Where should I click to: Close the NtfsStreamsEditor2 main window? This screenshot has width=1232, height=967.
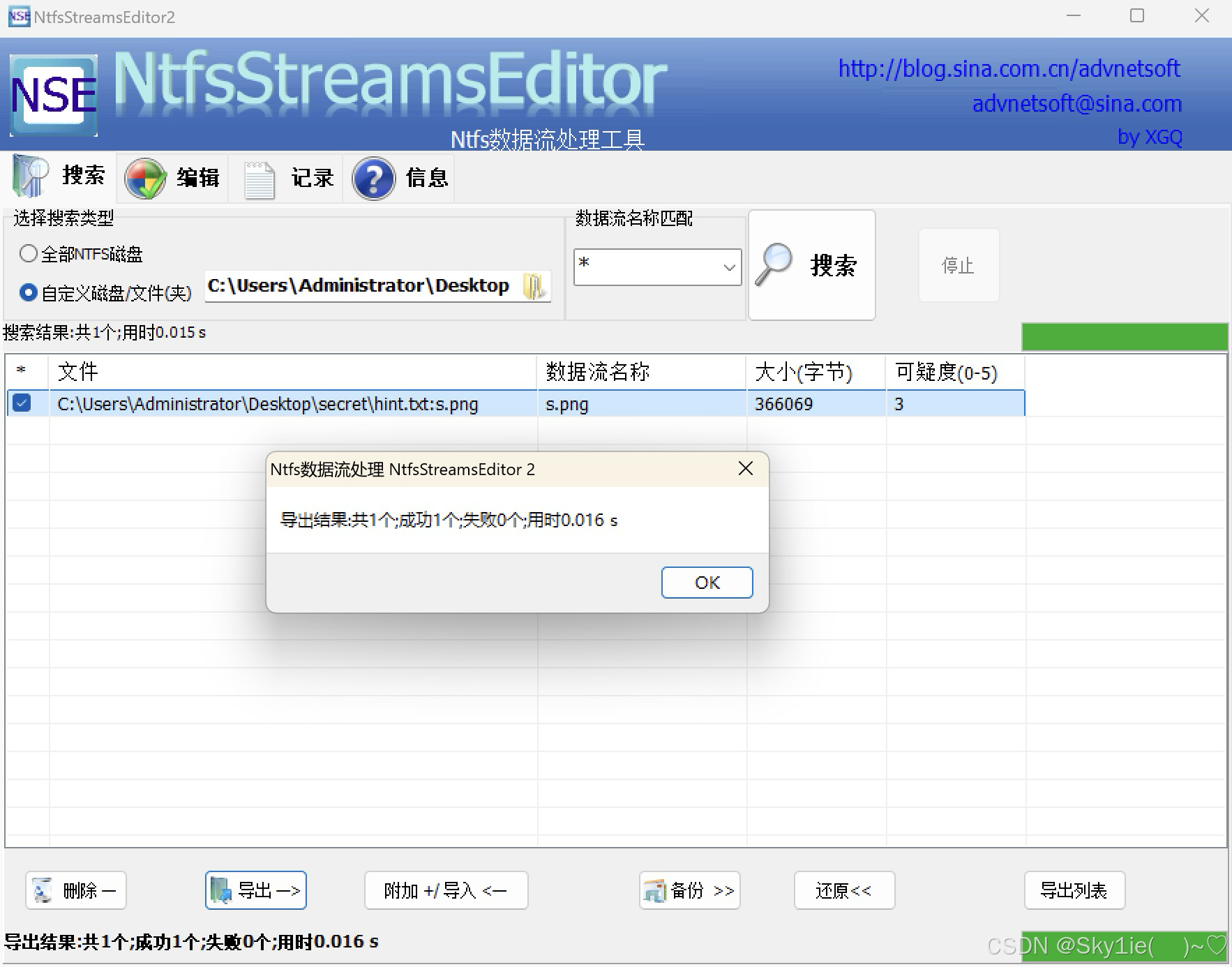[1201, 15]
